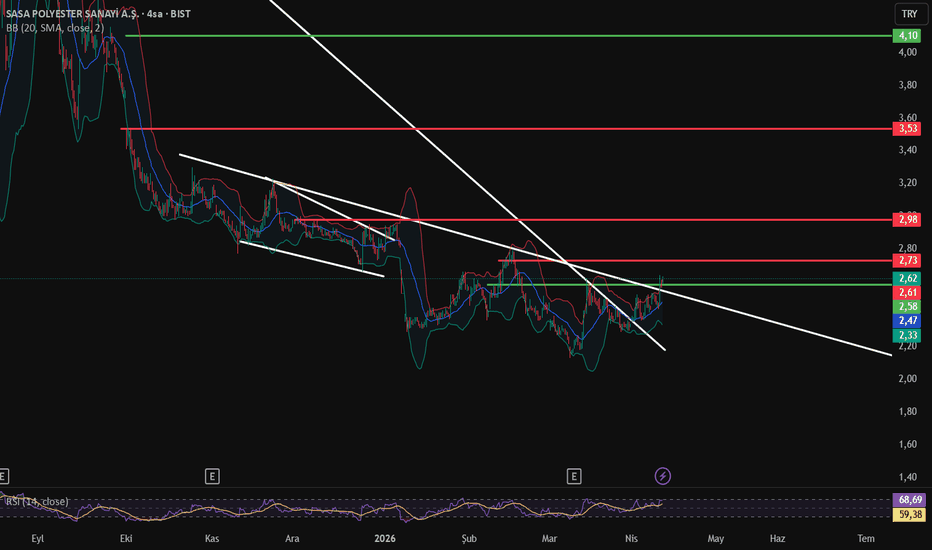Screen dimensions: 932x550
Task: Click the Şub month label on the time axis
Action: pyautogui.click(x=469, y=539)
